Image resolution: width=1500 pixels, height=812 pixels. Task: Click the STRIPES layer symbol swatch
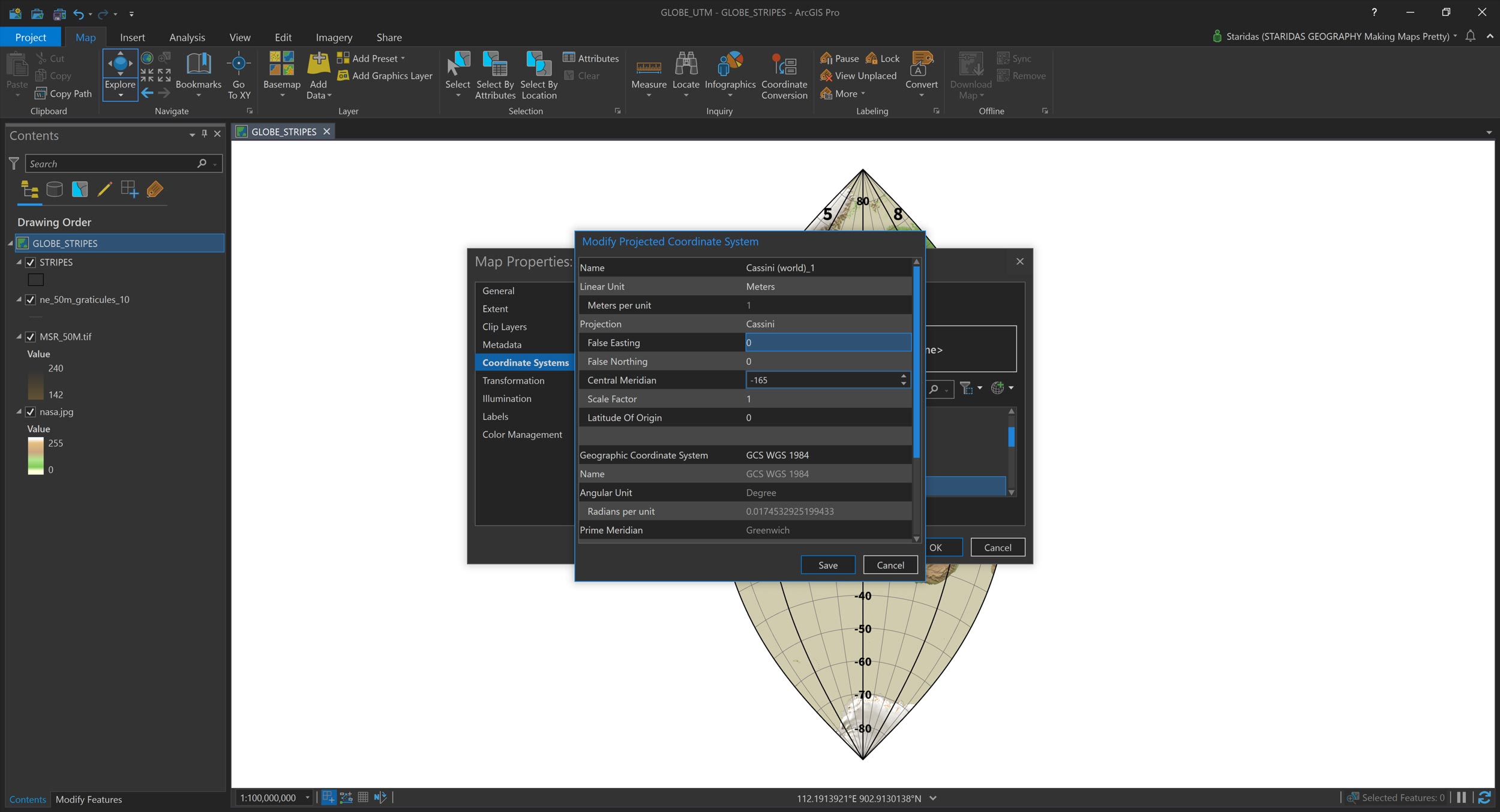click(36, 279)
